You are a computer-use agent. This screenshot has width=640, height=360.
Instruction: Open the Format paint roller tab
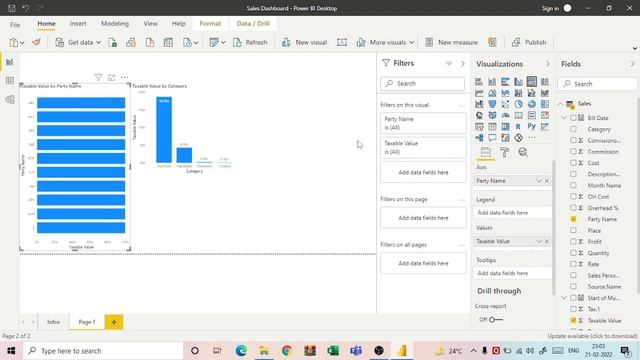pos(504,152)
